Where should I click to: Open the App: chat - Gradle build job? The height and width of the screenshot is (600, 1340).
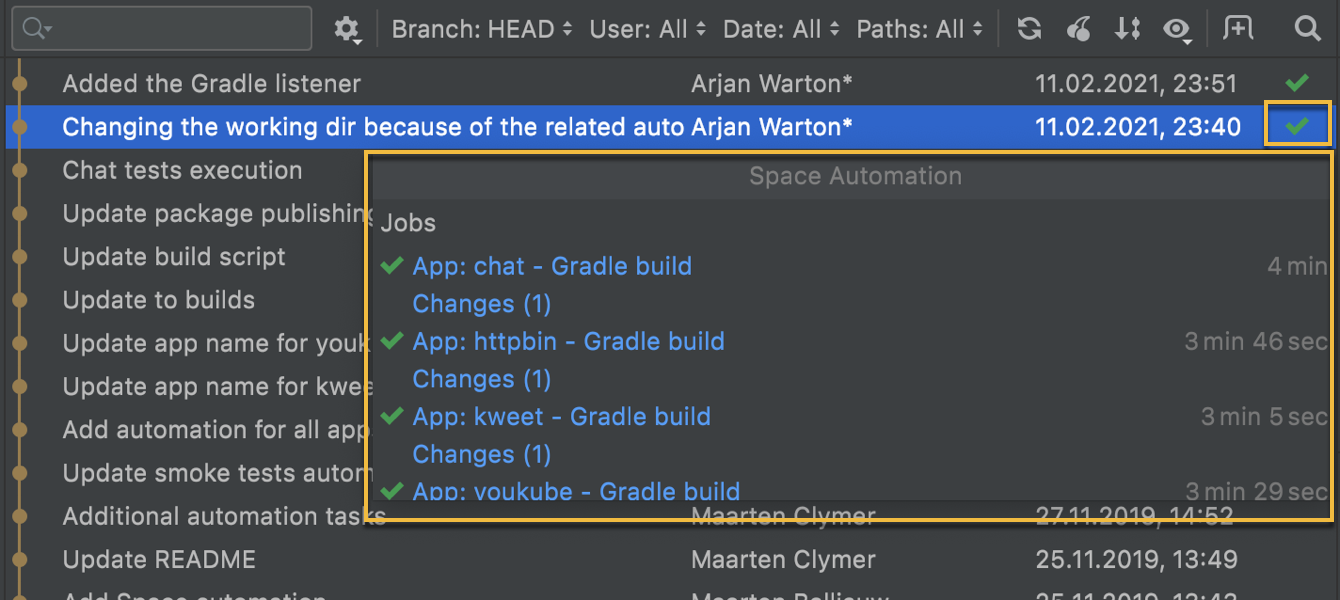(551, 266)
